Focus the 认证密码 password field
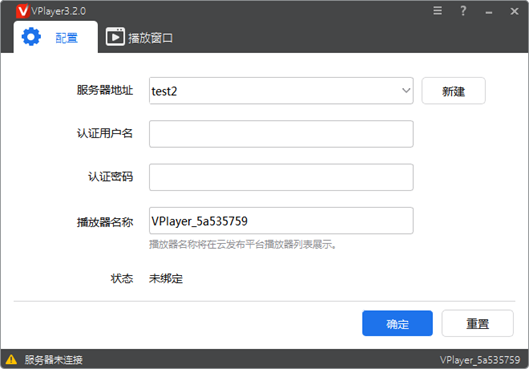This screenshot has width=529, height=369. click(x=281, y=177)
